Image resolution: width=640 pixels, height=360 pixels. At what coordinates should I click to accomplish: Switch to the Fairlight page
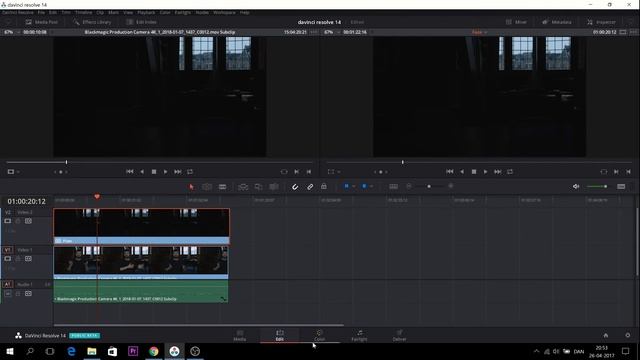359,336
